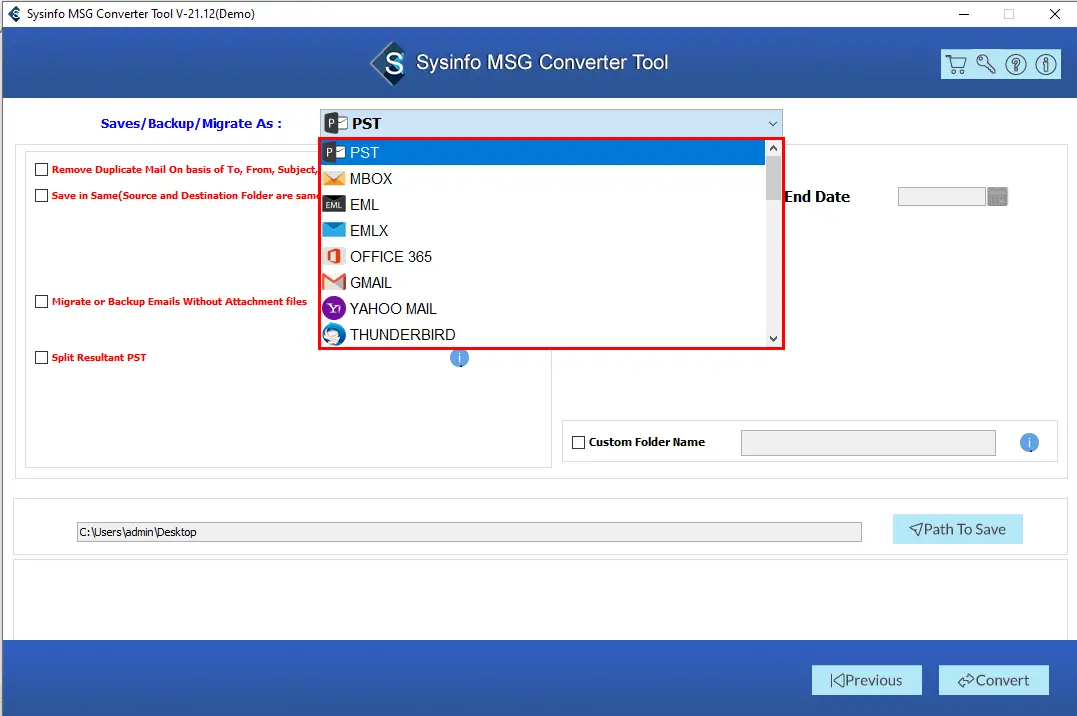Enable Remove Duplicate Mail checkbox
Viewport: 1077px width, 716px height.
point(41,170)
